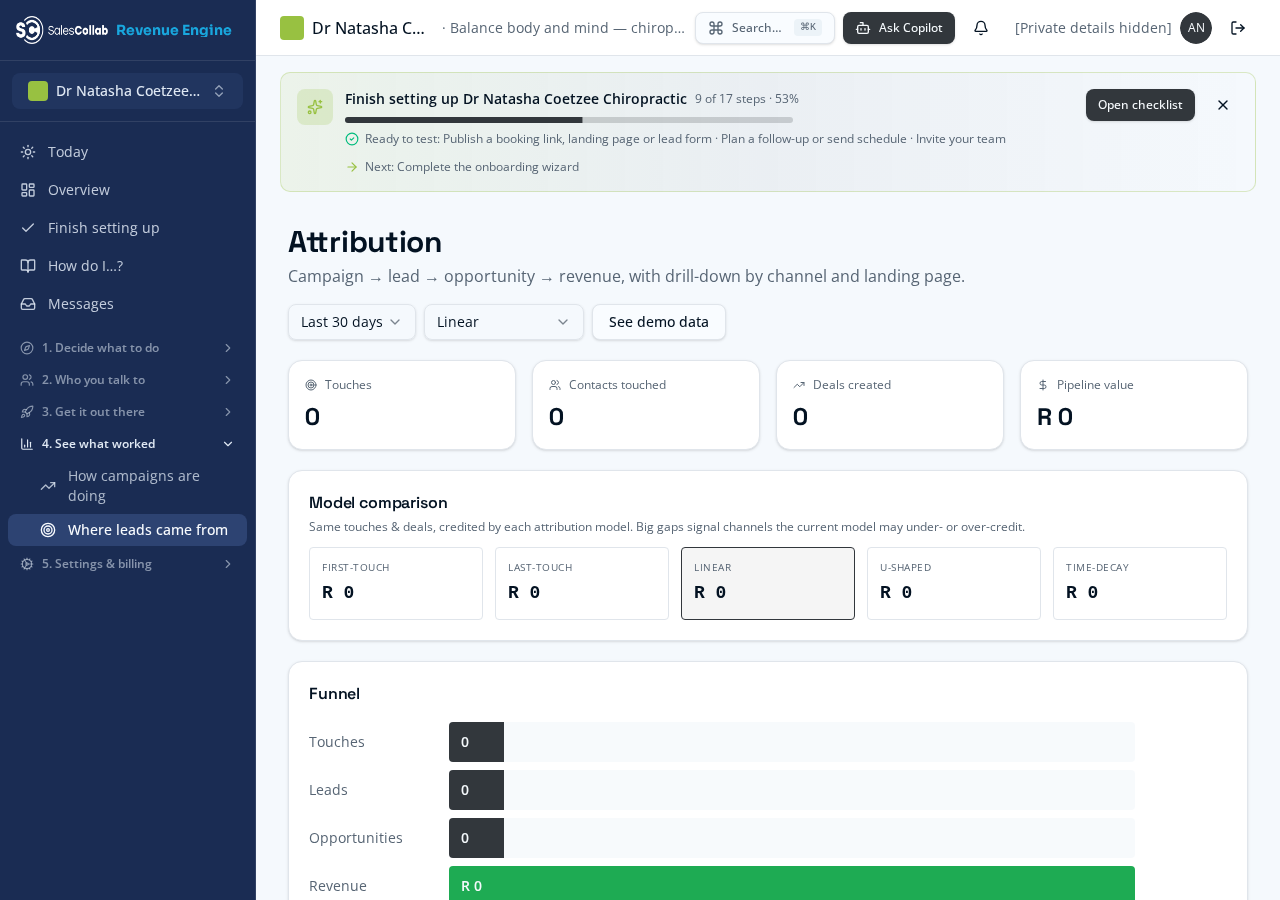Open the Linear attribution model dropdown
The width and height of the screenshot is (1280, 900).
pyautogui.click(x=504, y=322)
